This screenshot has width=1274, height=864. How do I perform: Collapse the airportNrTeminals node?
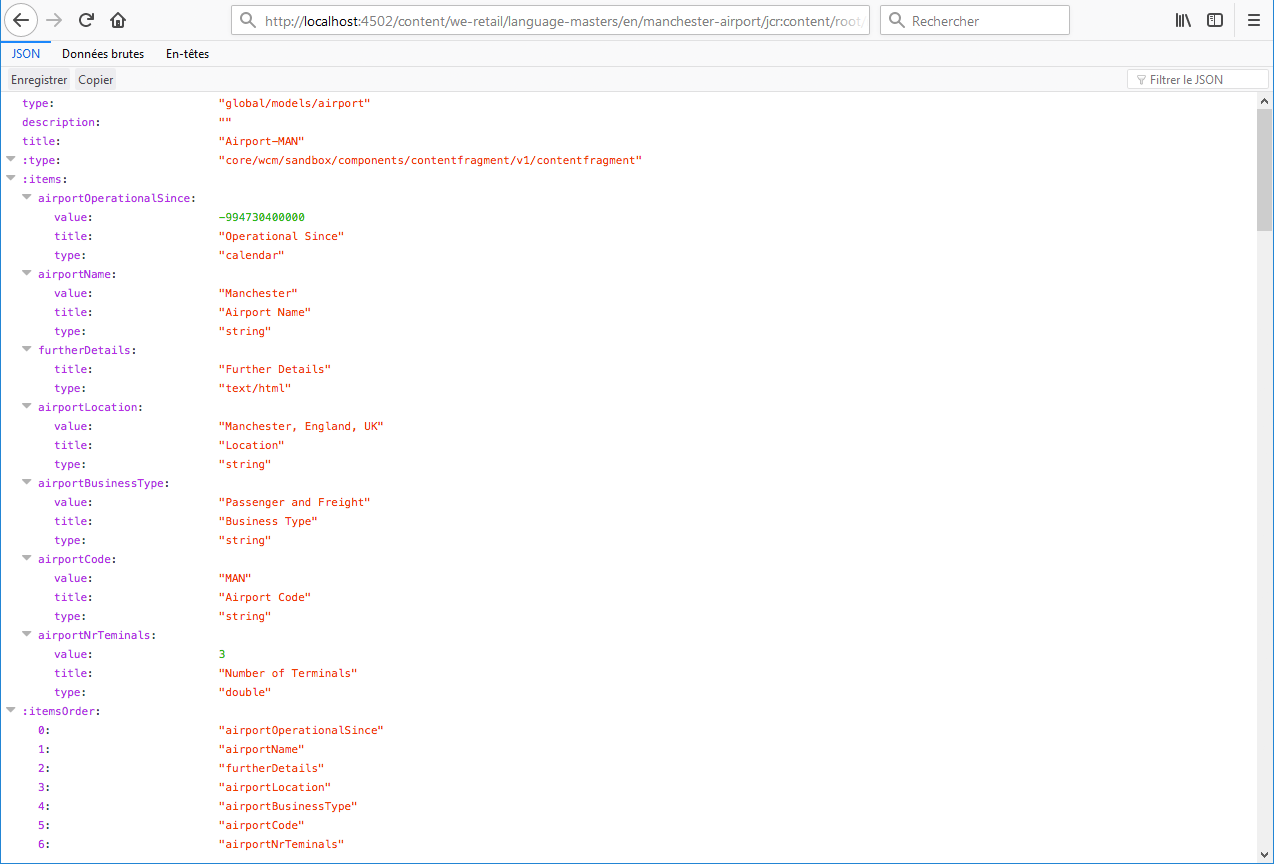click(27, 635)
